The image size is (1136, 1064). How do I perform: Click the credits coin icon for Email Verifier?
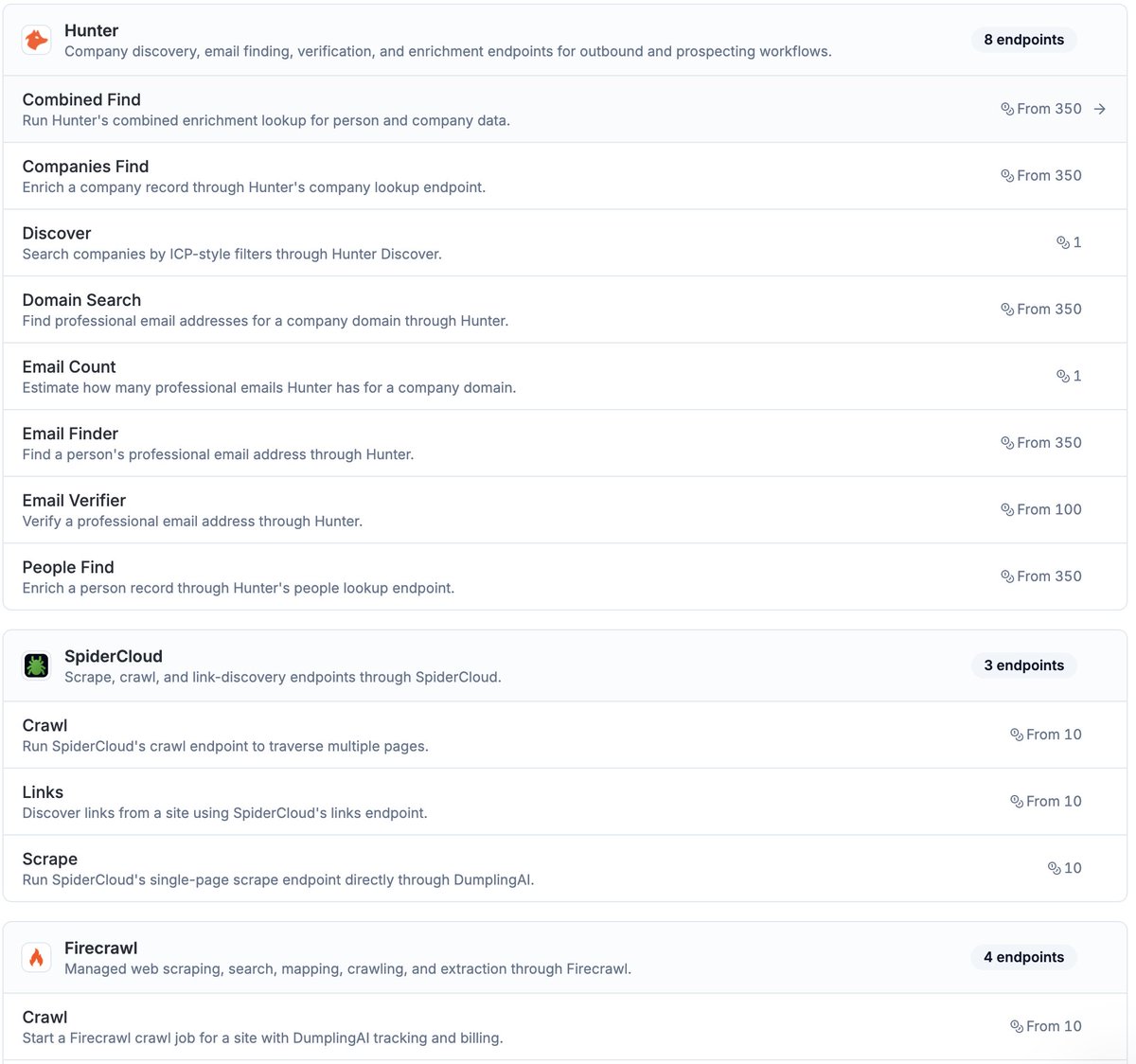coord(1007,509)
